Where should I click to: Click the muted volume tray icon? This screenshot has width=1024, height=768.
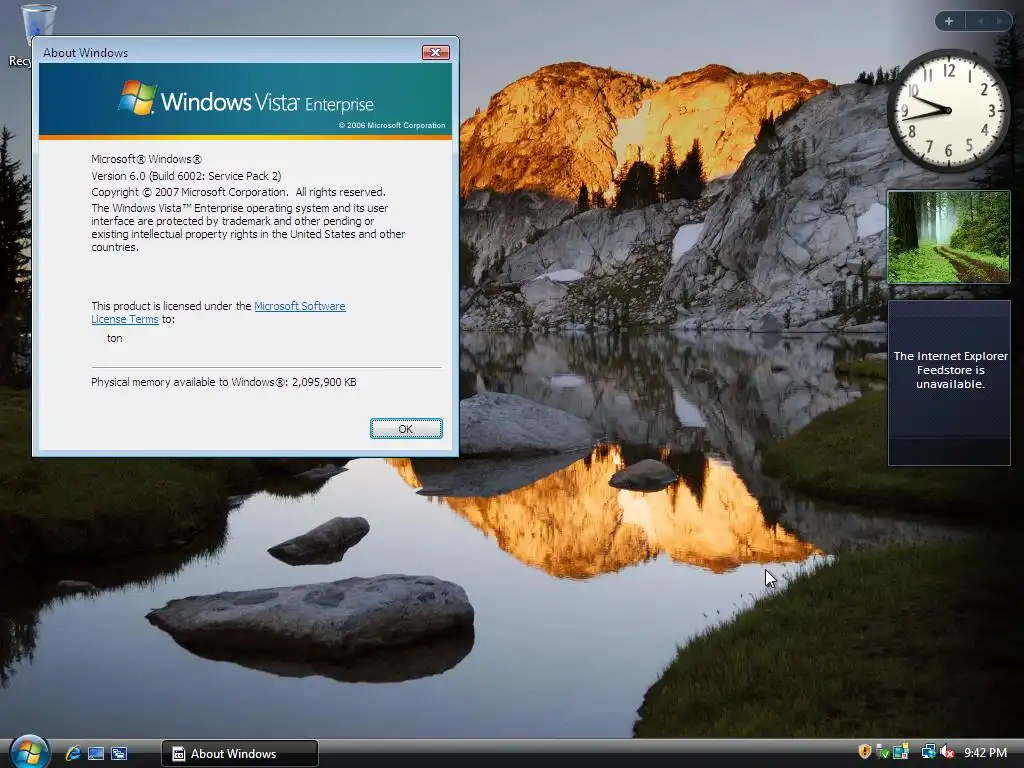(x=947, y=752)
